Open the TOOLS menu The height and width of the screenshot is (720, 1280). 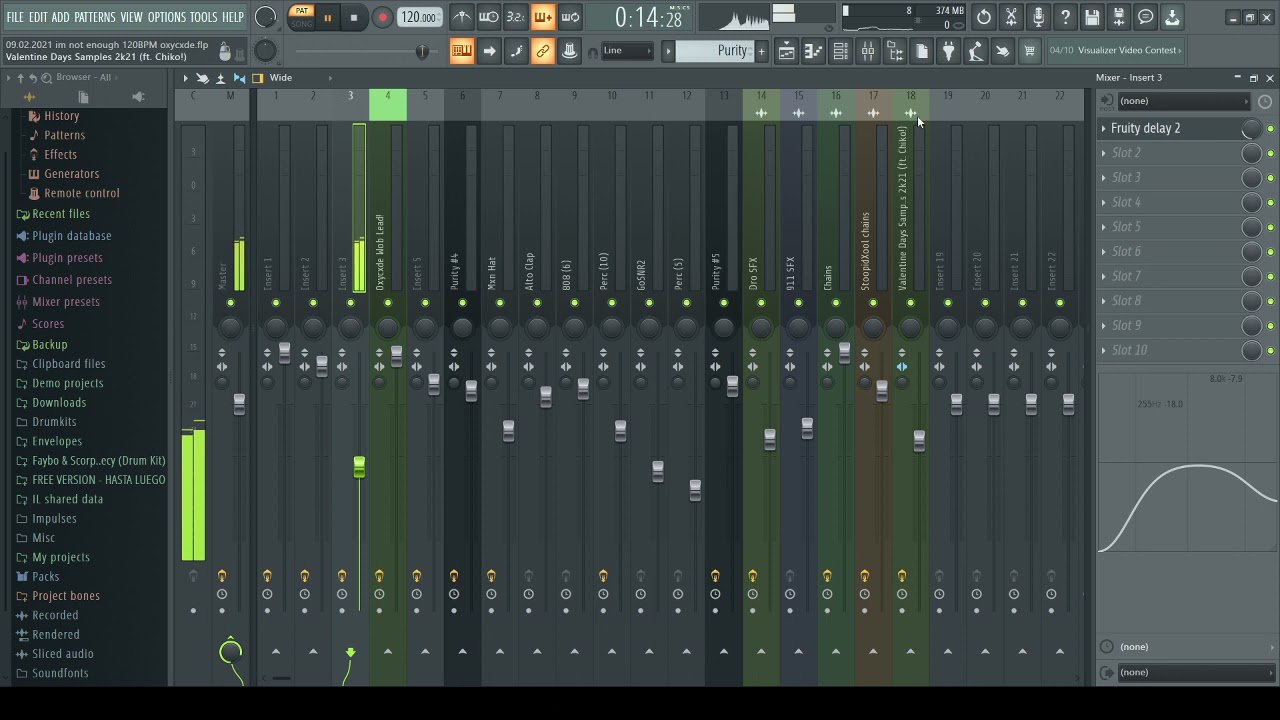coord(203,17)
